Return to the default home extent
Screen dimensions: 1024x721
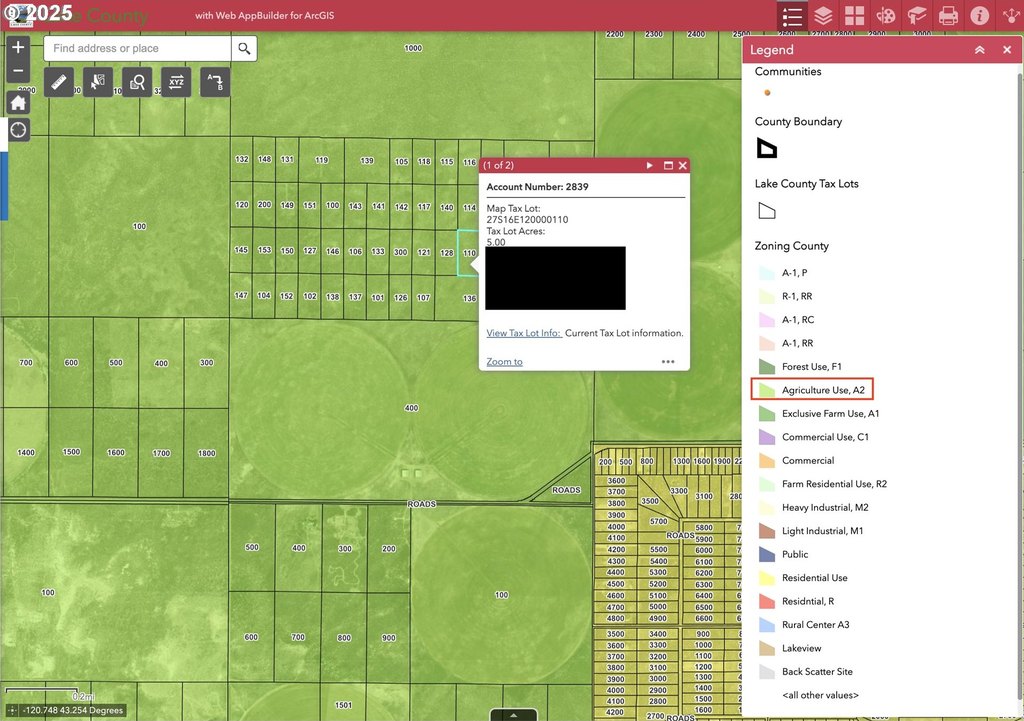pyautogui.click(x=18, y=102)
